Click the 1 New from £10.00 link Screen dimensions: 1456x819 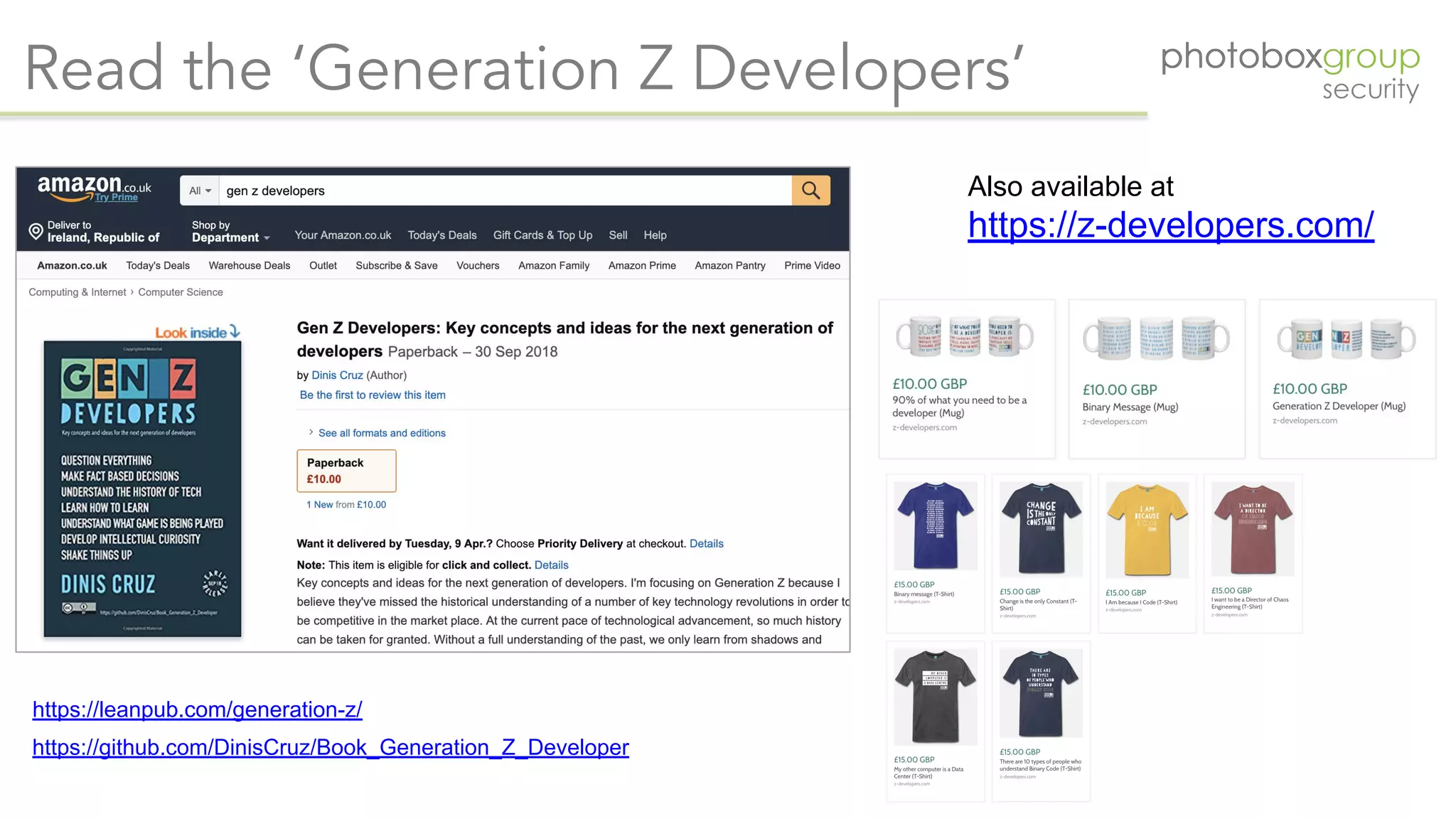click(346, 505)
